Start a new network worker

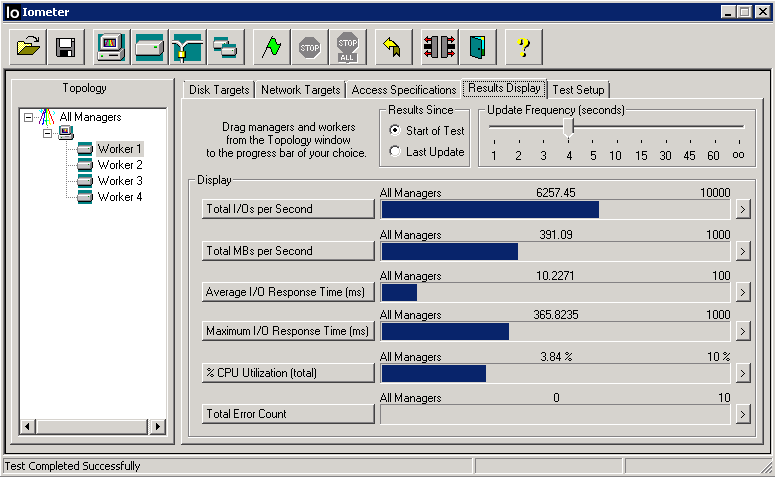(x=188, y=47)
